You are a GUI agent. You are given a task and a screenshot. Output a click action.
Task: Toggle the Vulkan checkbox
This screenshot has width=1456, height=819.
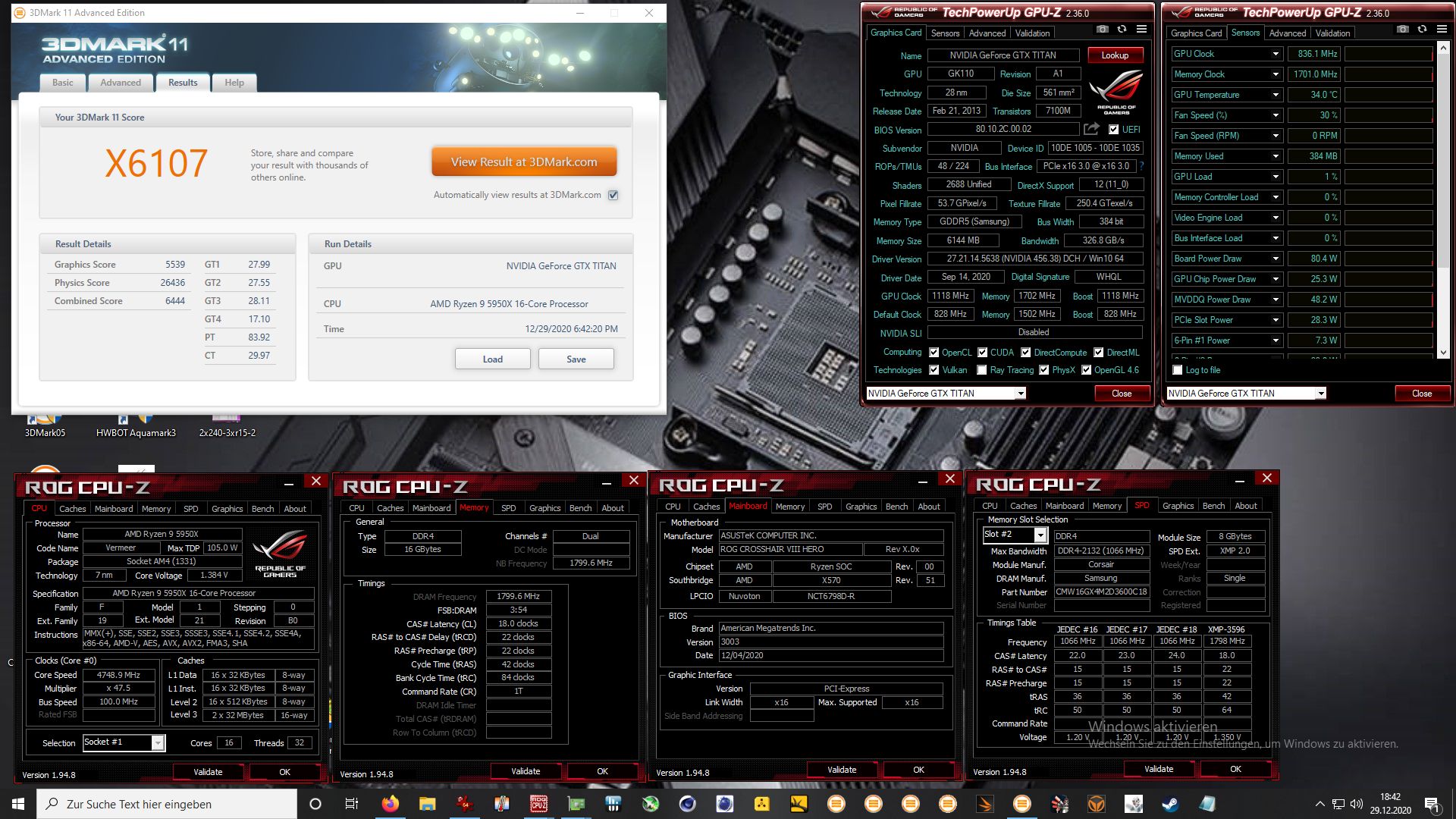pos(934,370)
